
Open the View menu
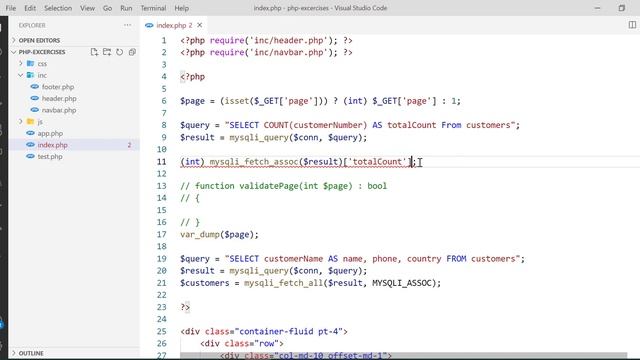tap(87, 8)
